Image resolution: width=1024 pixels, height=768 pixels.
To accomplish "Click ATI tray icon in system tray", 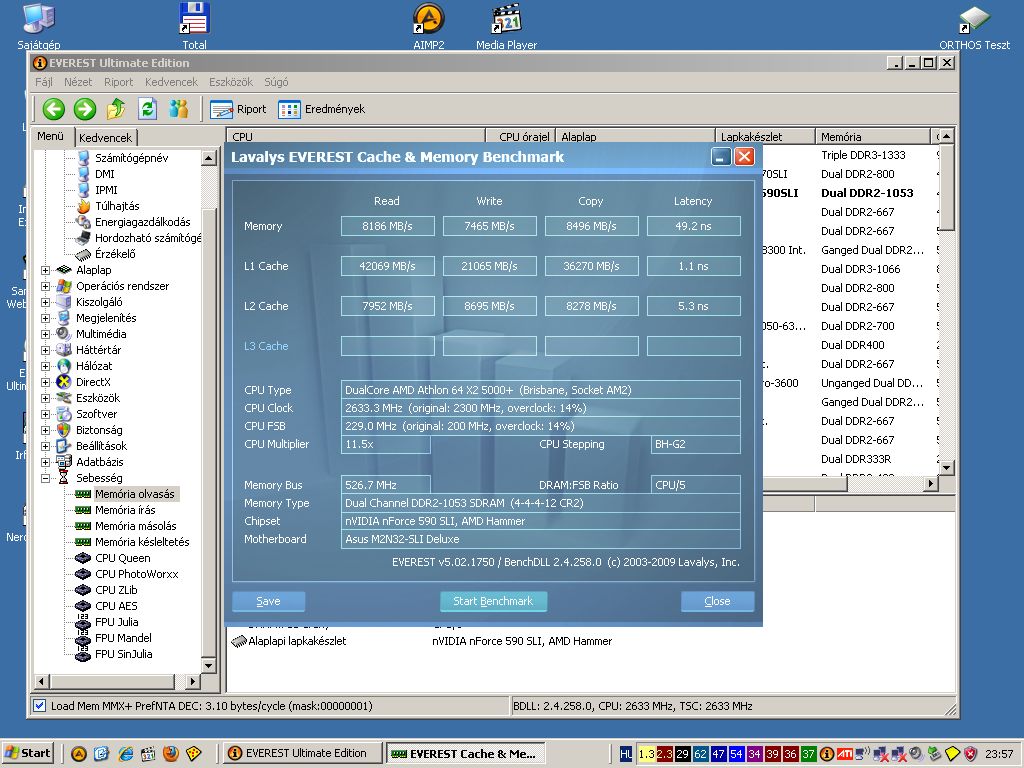I will pyautogui.click(x=844, y=754).
